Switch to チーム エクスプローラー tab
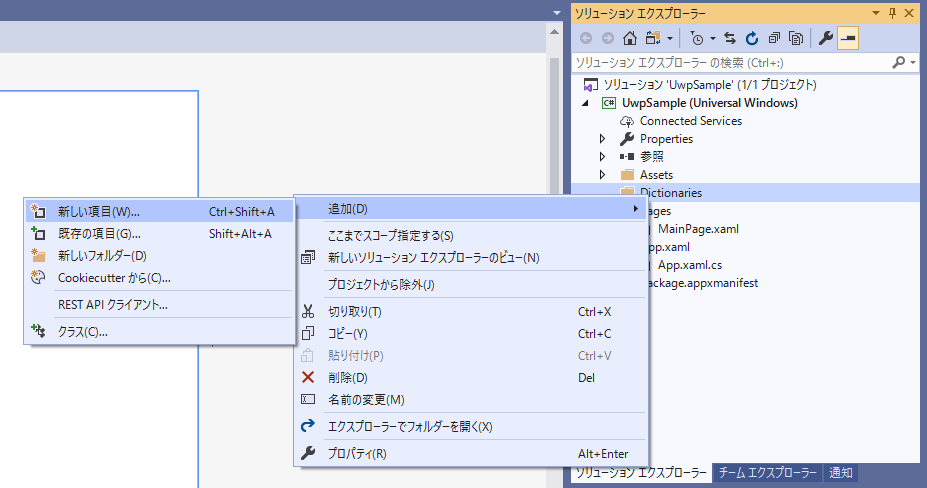927x488 pixels. click(x=767, y=473)
